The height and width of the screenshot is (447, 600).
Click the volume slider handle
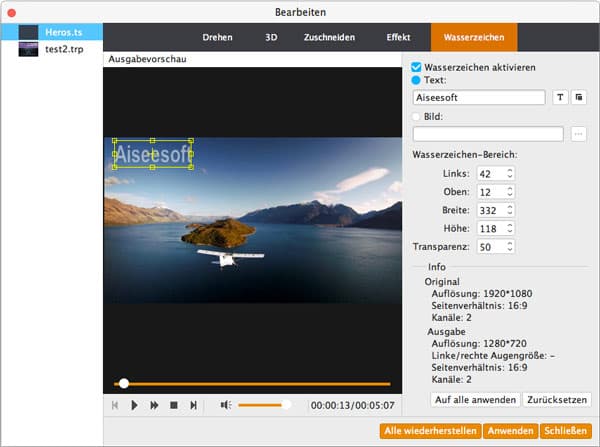pos(286,405)
